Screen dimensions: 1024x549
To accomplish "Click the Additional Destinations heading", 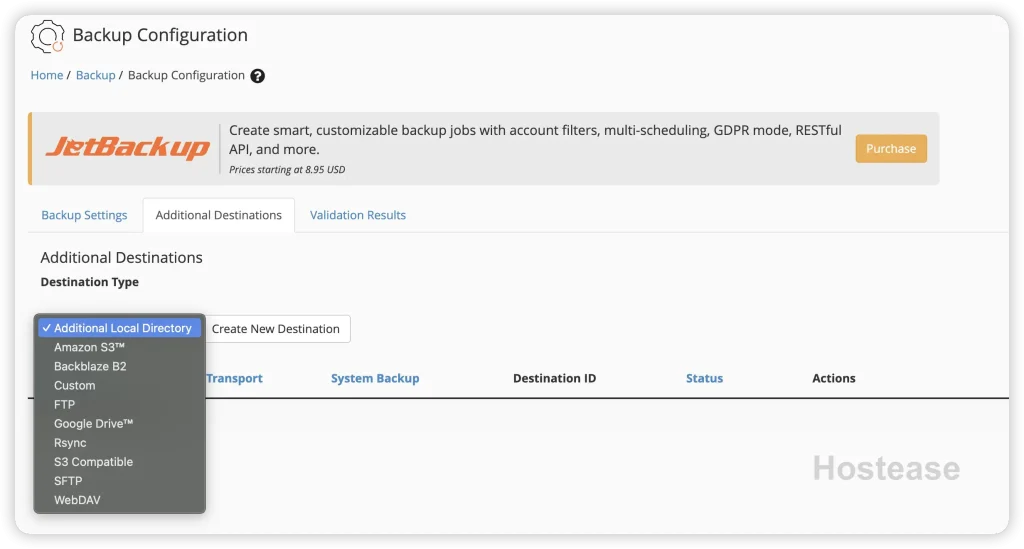I will 121,257.
